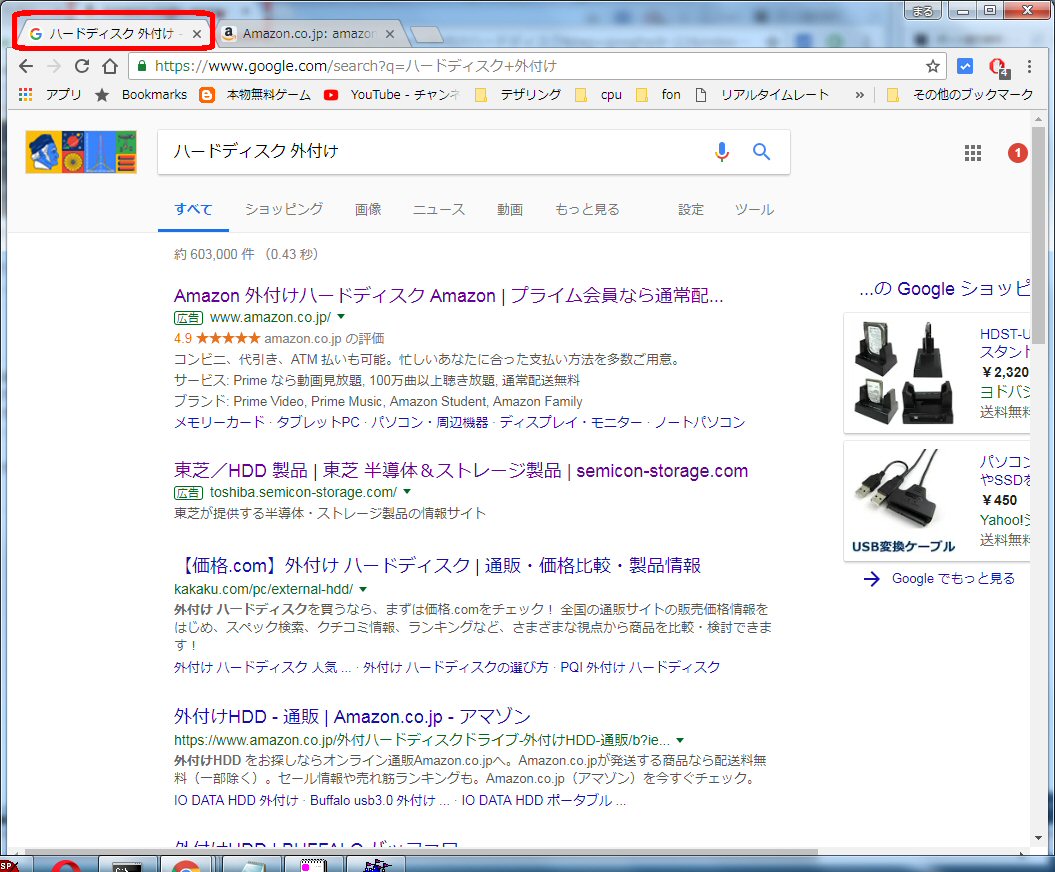Click the vertical scrollbar down arrow

tap(1038, 838)
